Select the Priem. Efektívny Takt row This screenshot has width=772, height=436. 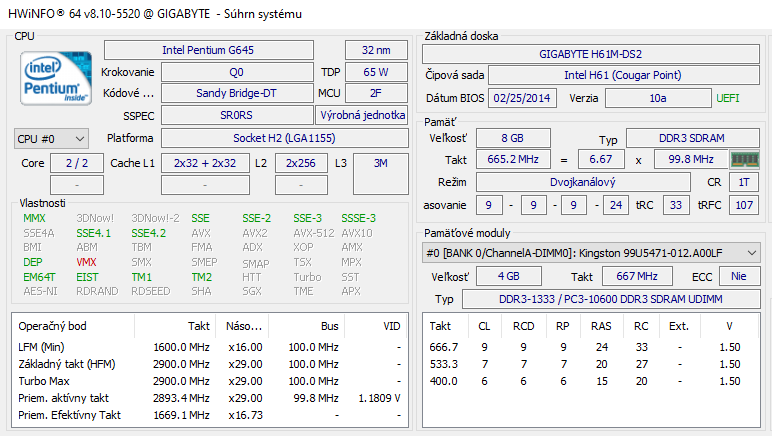tap(210, 415)
